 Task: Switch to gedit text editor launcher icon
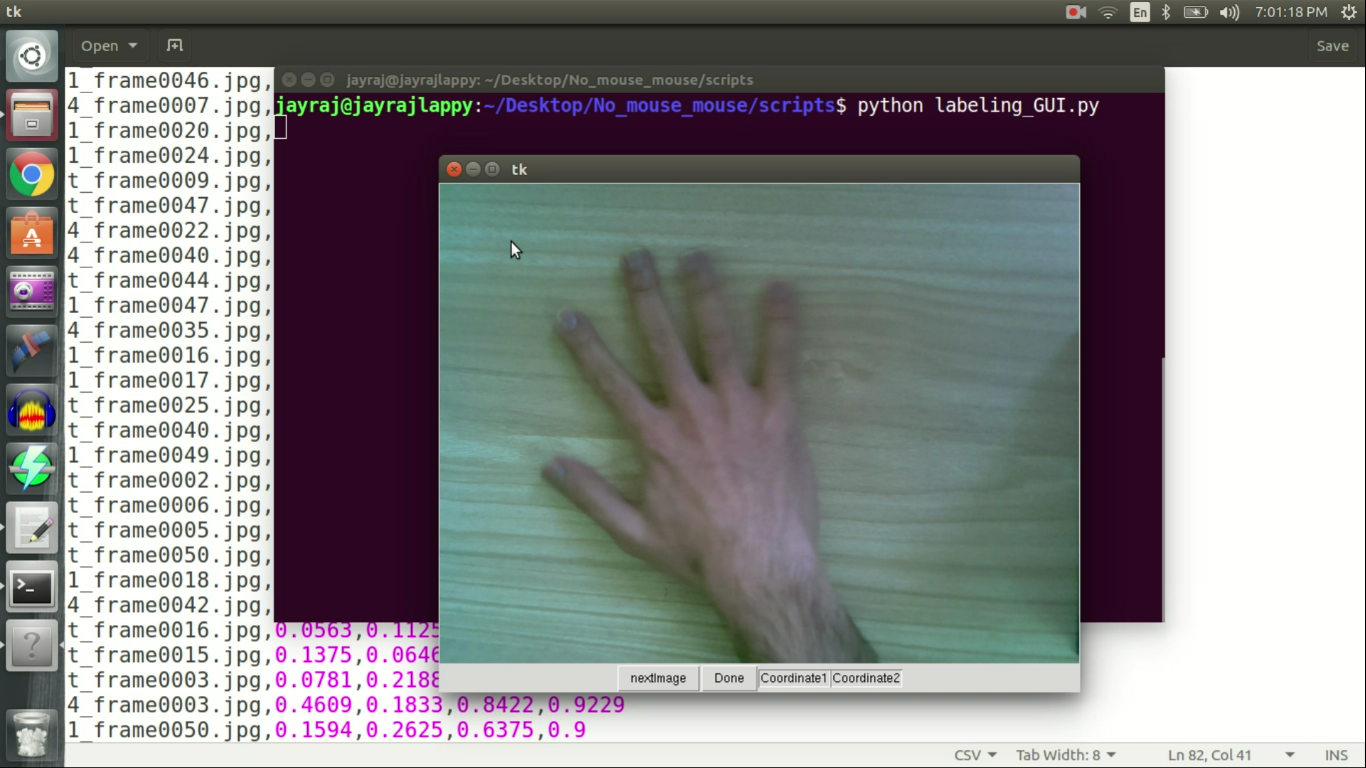pos(32,529)
